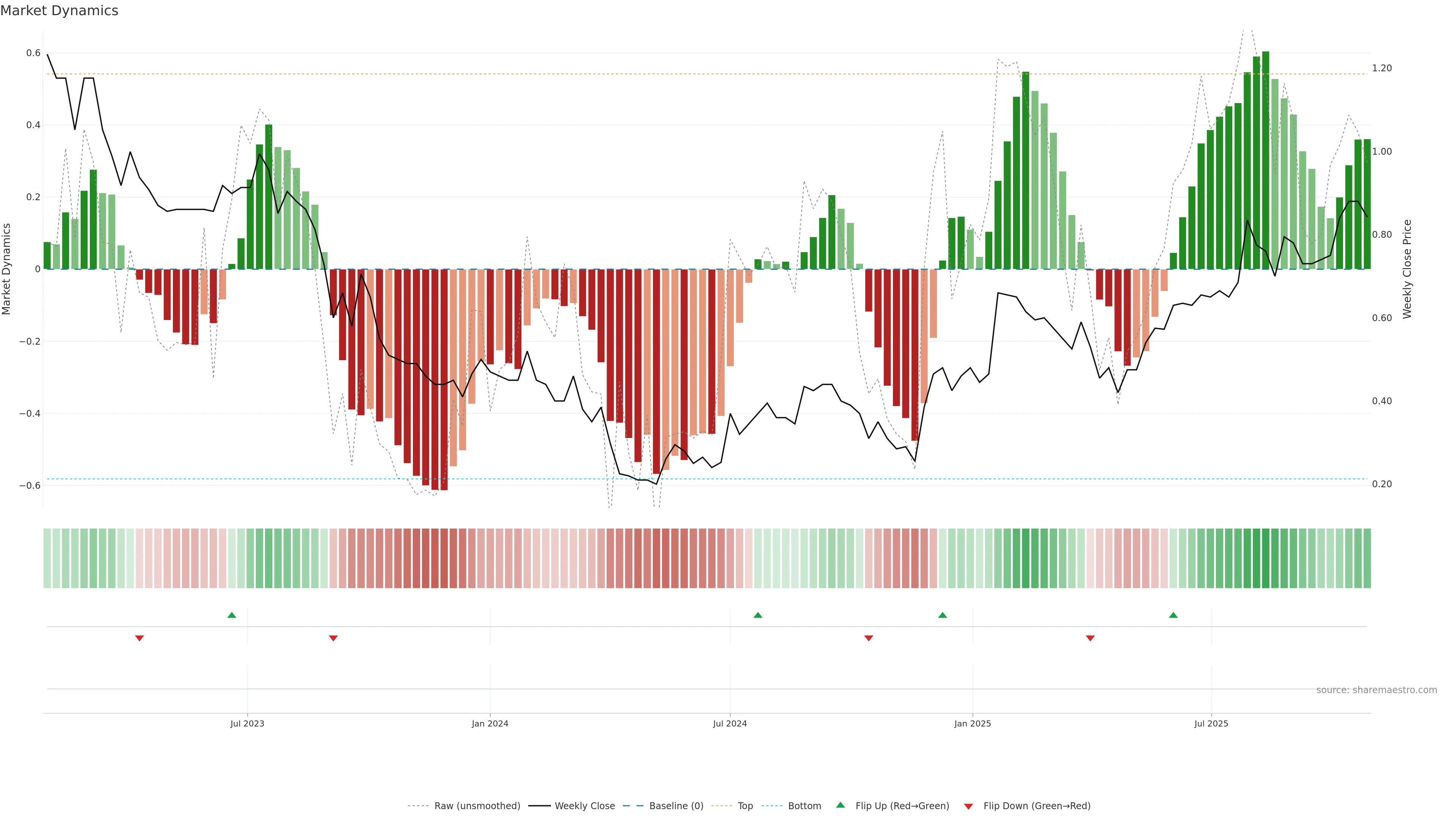Click the Weekly Close Price axis title
This screenshot has width=1456, height=819.
coord(1407,269)
